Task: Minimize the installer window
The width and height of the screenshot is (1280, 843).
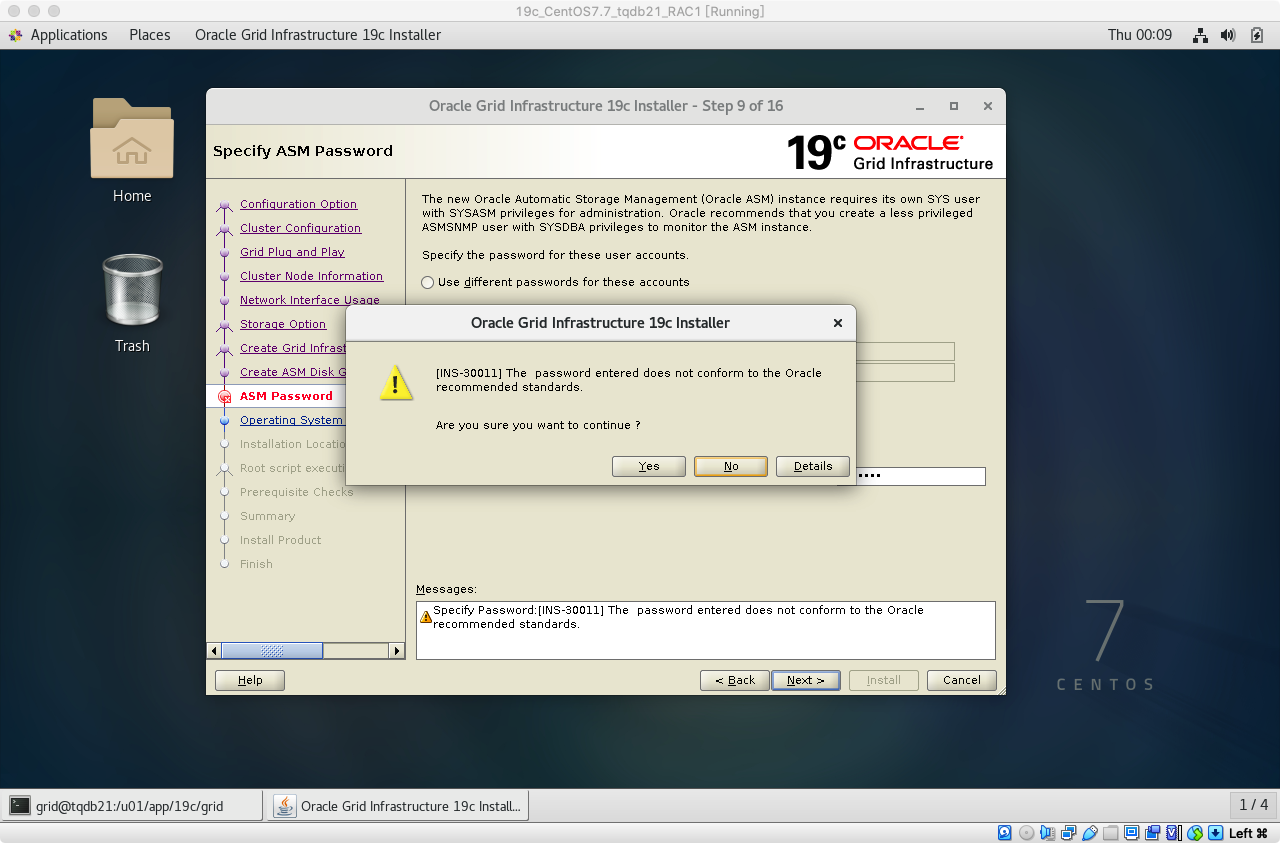Action: tap(920, 106)
